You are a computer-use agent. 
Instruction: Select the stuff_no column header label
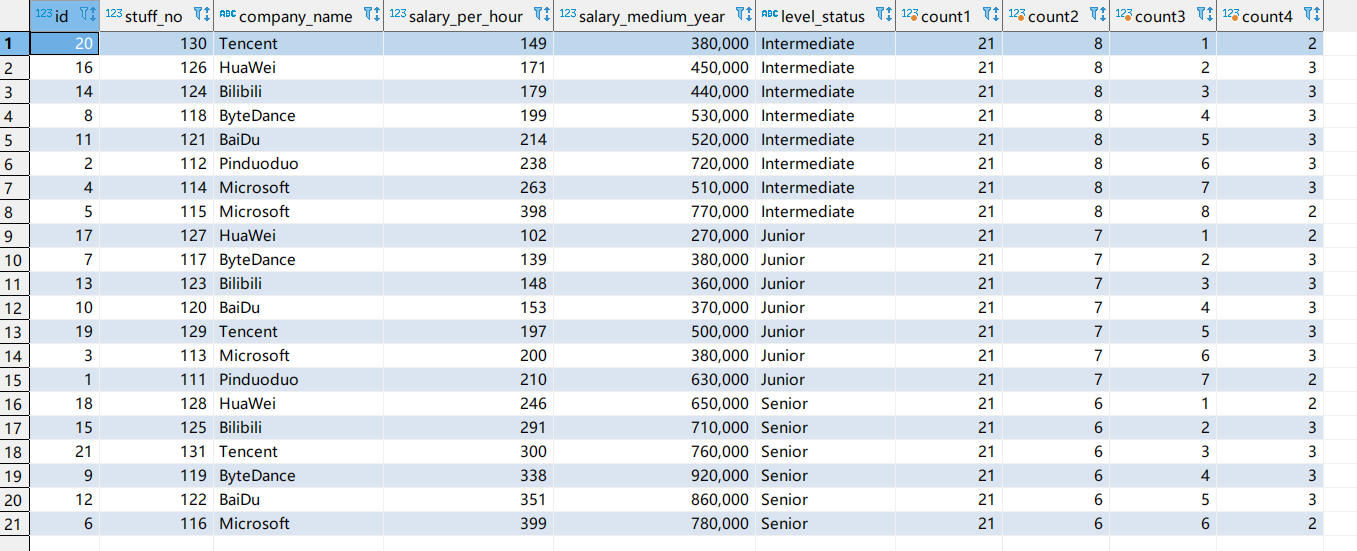click(153, 16)
